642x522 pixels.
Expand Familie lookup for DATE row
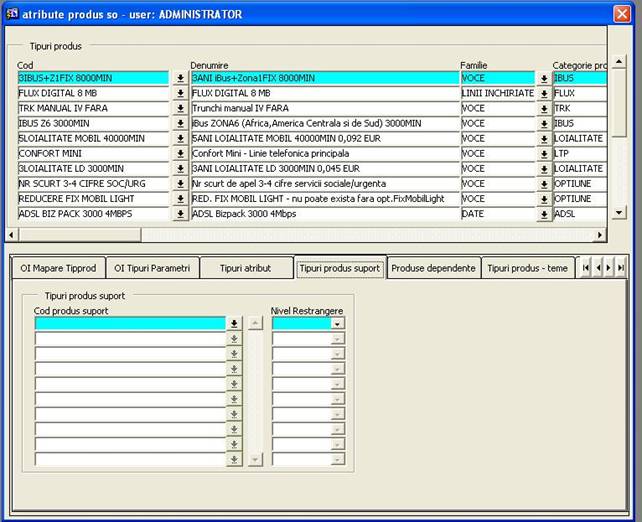click(x=544, y=214)
